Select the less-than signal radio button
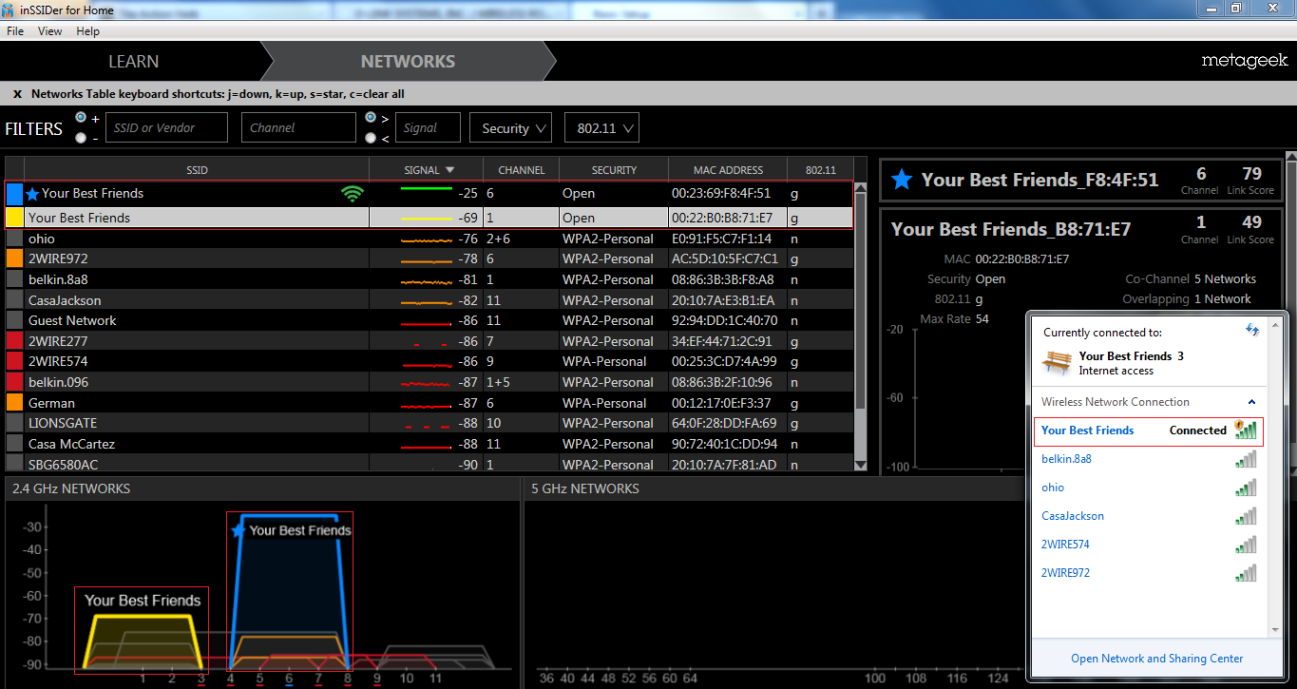 click(x=371, y=138)
